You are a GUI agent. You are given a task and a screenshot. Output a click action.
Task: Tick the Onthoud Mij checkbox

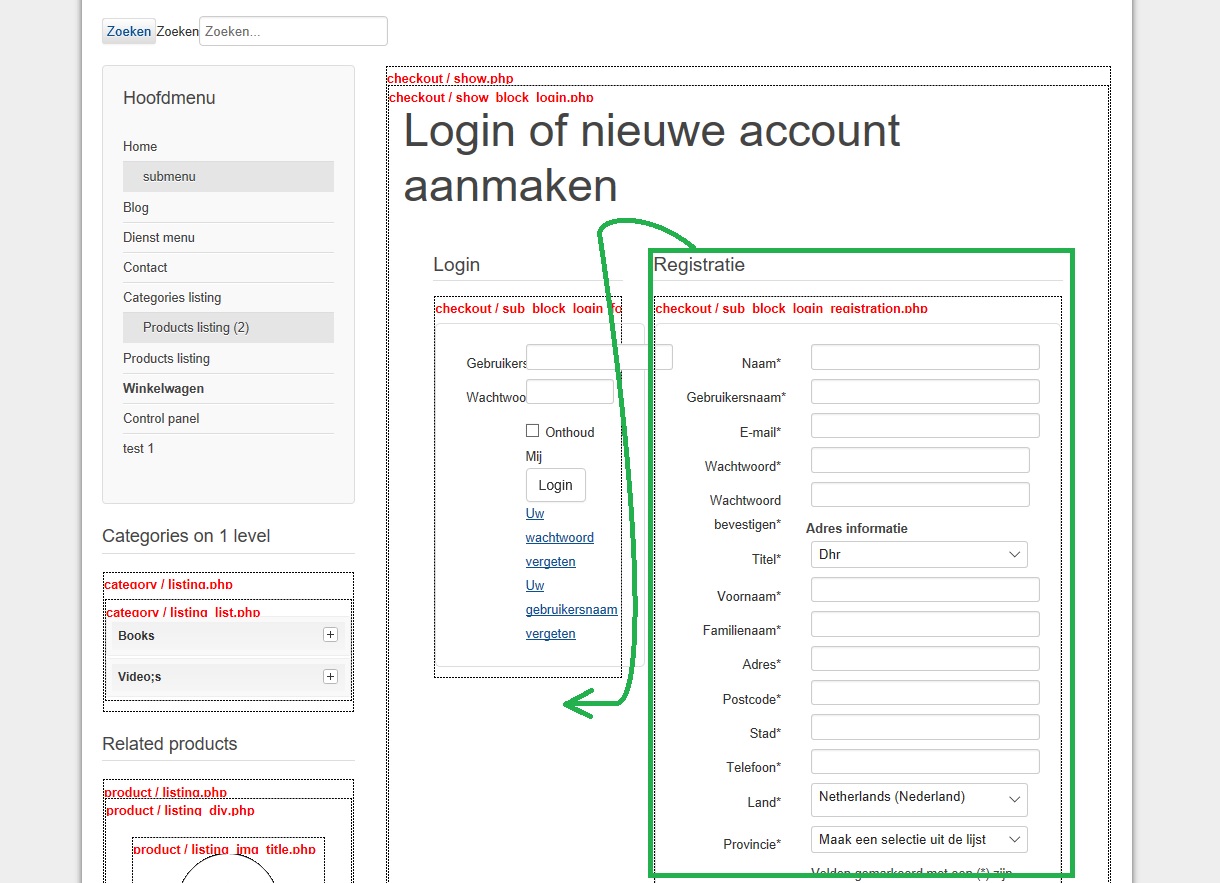click(533, 431)
